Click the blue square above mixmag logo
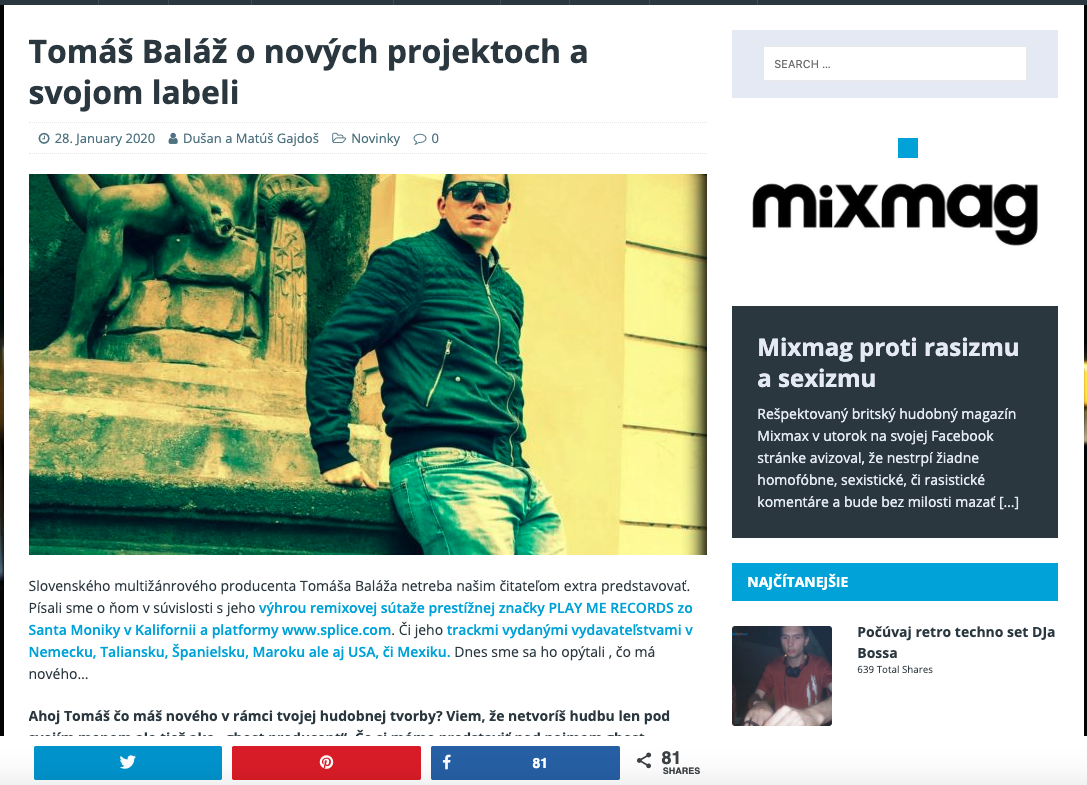 [x=907, y=148]
